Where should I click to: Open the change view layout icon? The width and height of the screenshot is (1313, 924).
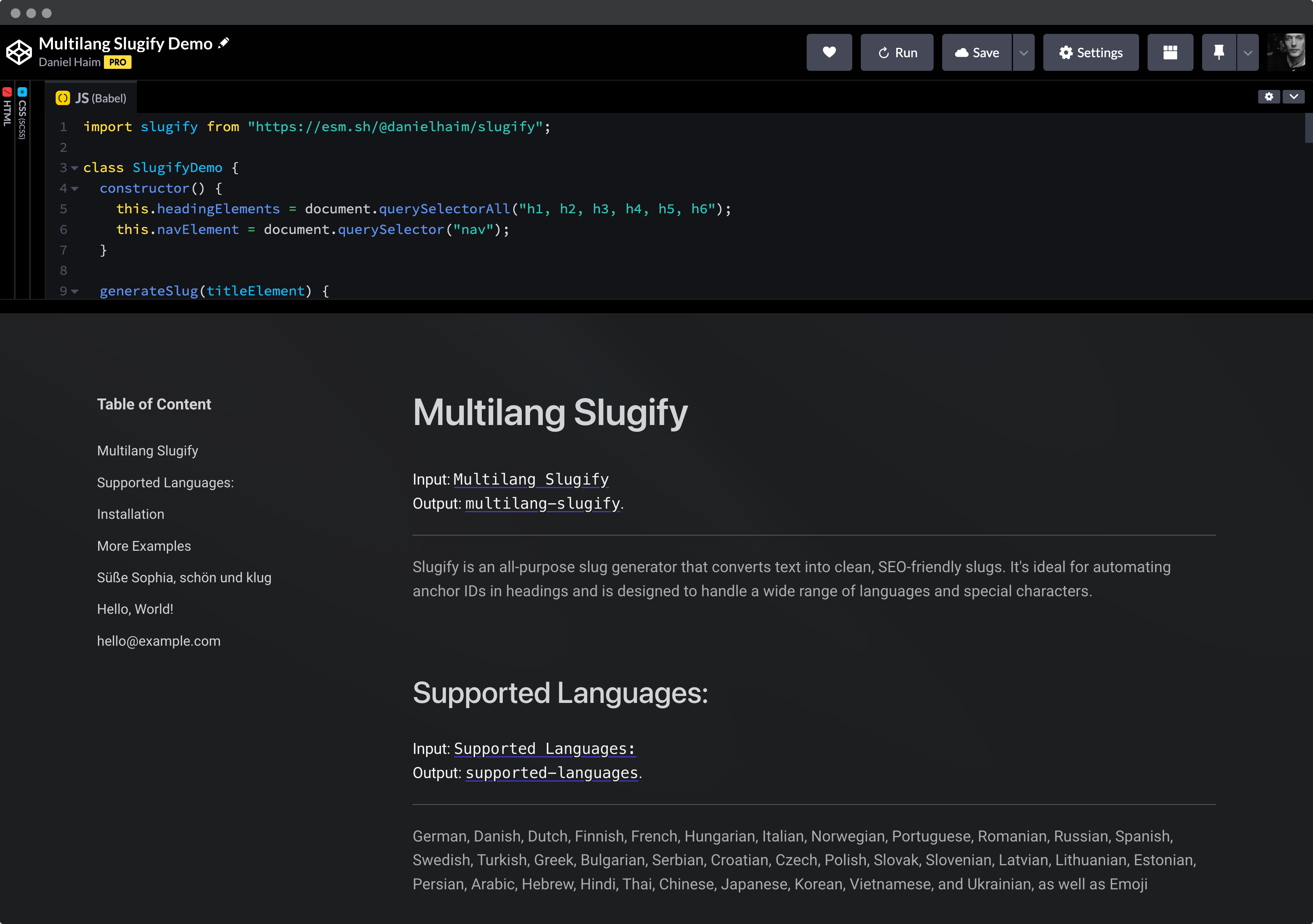point(1170,52)
